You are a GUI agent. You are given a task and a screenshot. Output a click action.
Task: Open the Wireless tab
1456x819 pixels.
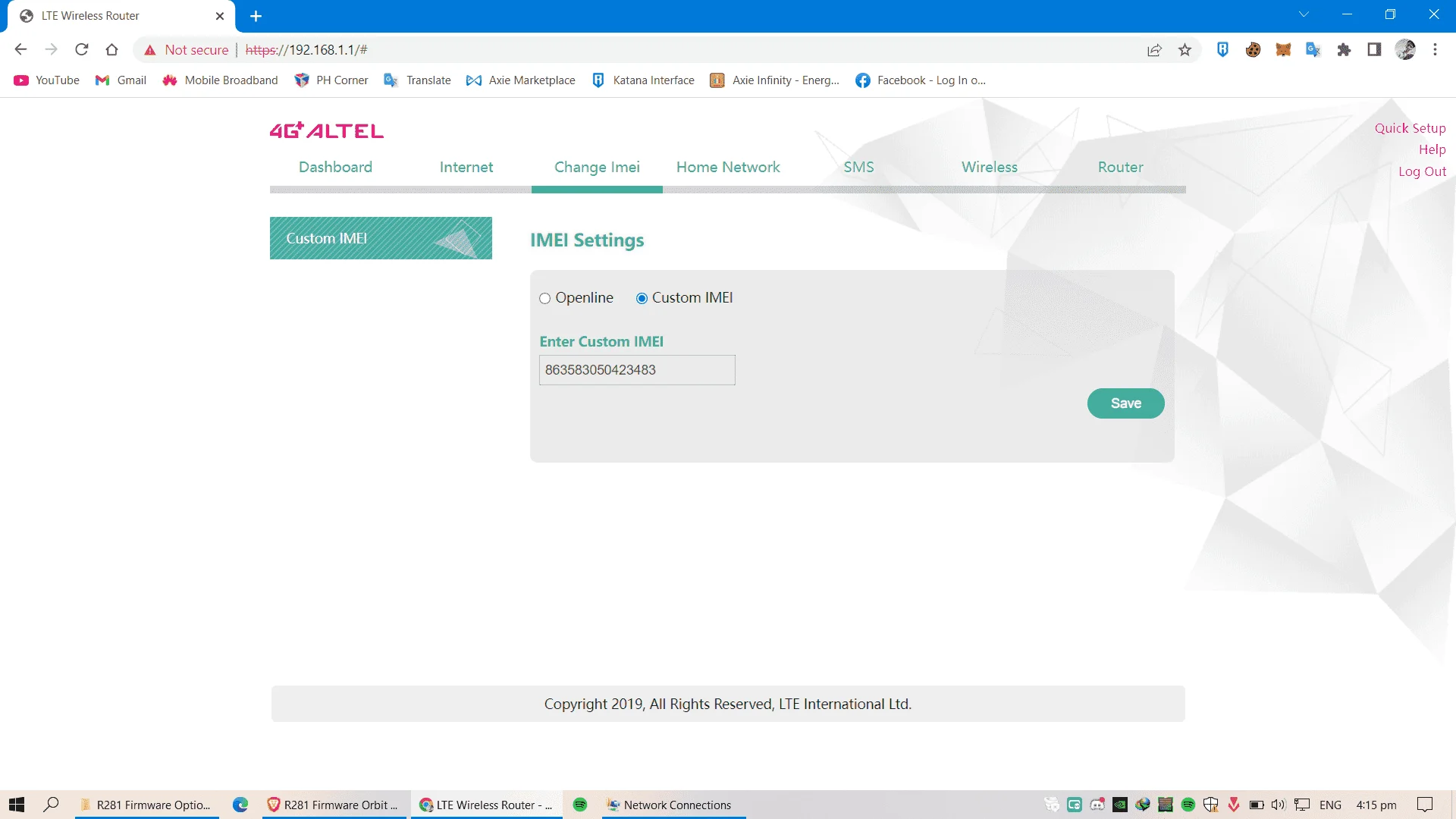pos(990,168)
